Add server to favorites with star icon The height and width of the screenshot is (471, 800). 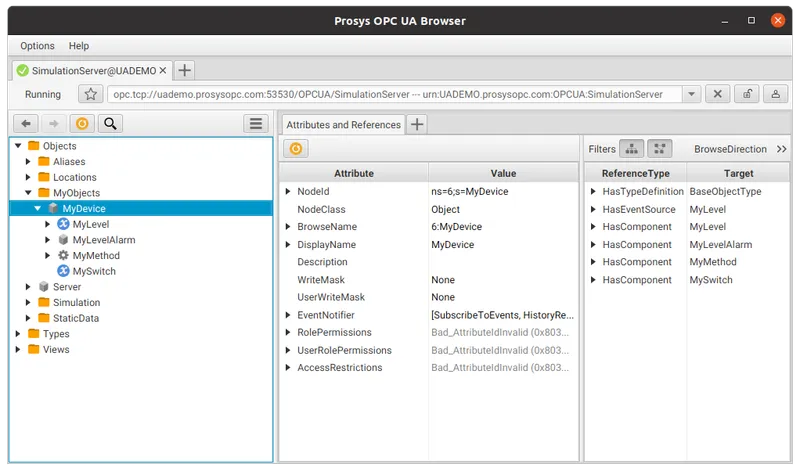91,94
